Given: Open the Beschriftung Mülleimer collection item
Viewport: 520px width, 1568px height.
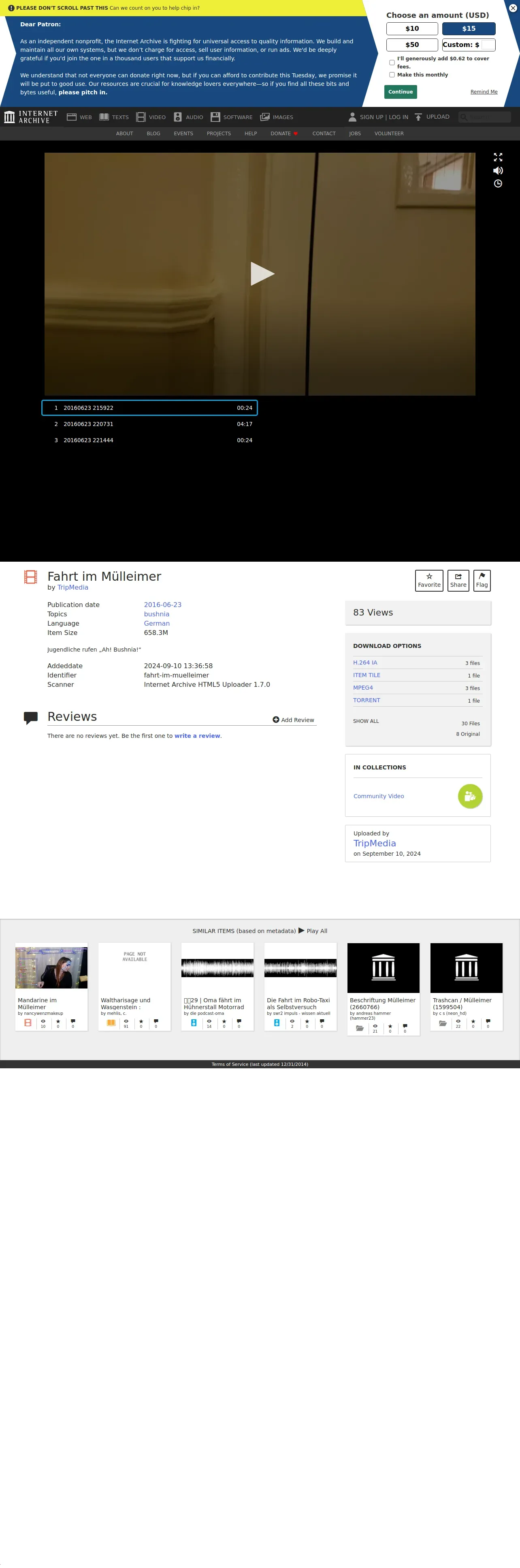Looking at the screenshot, I should (x=384, y=989).
